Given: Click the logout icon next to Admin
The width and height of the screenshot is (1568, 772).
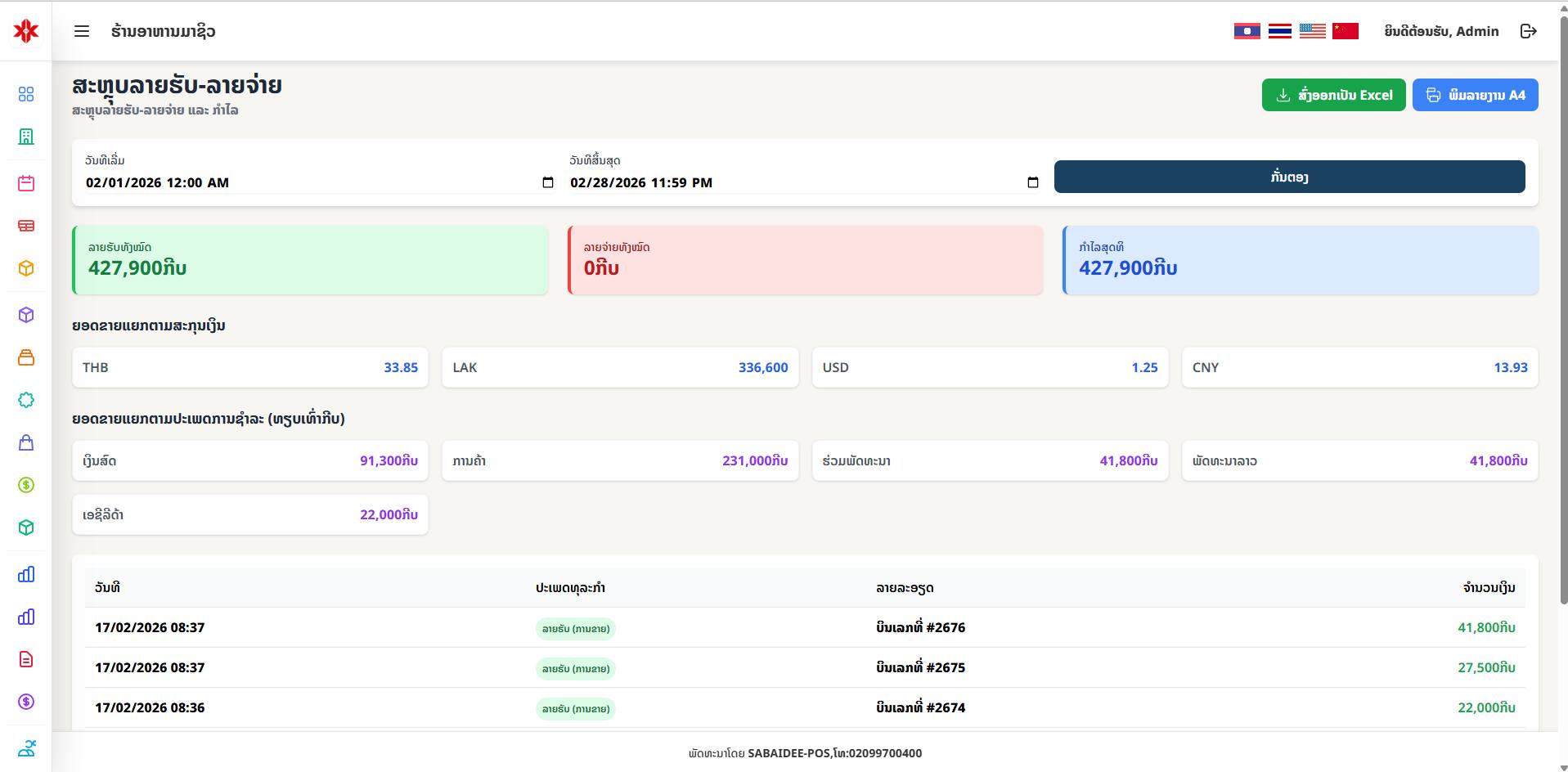Looking at the screenshot, I should coord(1528,31).
